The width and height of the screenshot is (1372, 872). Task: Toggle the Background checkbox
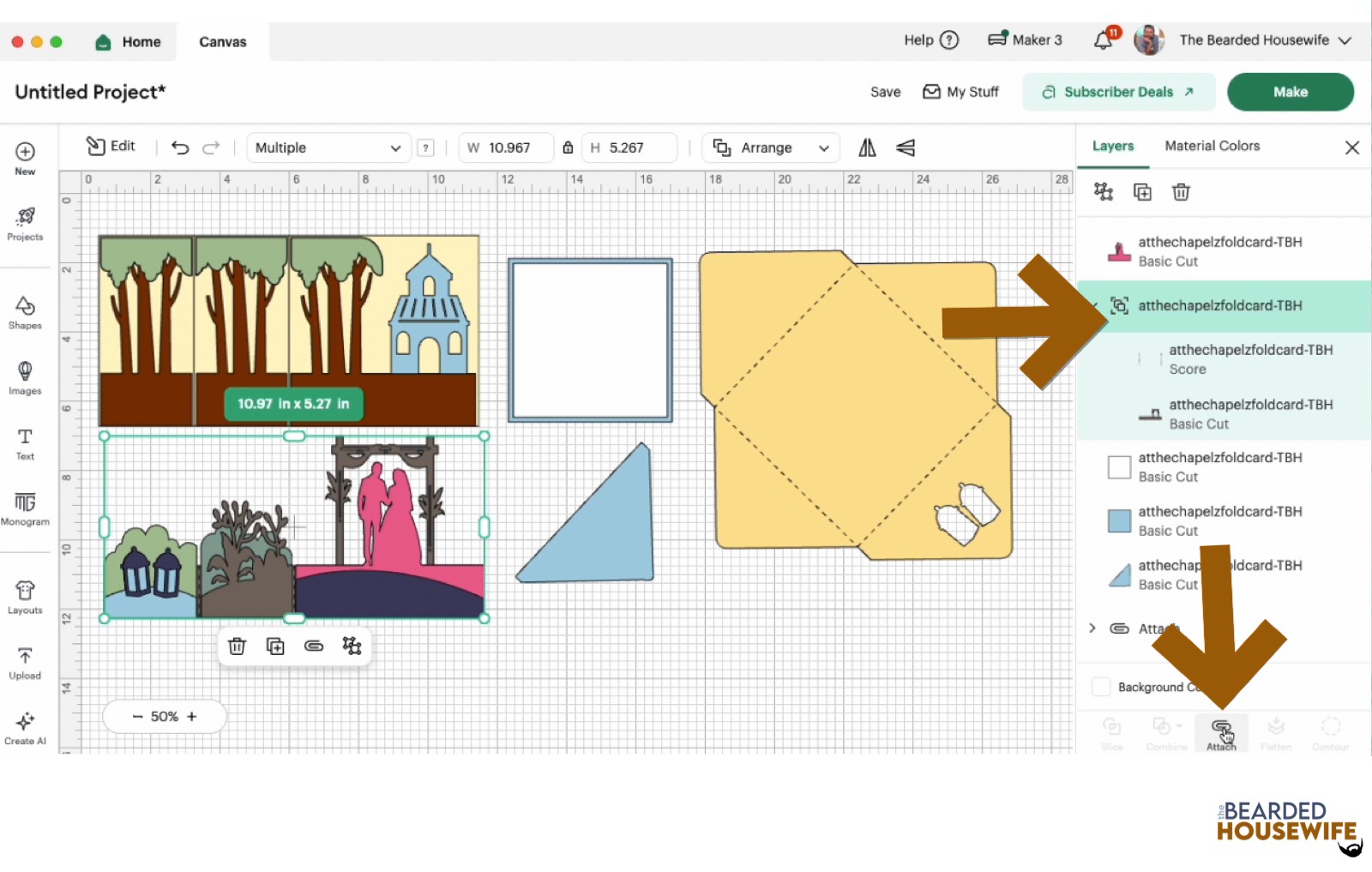coord(1101,687)
